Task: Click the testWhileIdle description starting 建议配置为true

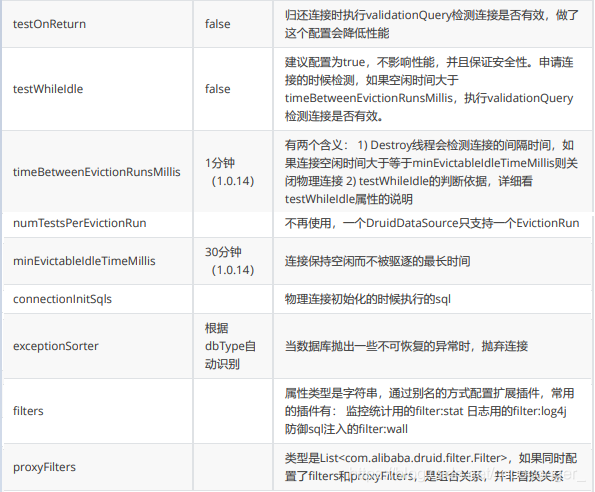Action: click(429, 89)
